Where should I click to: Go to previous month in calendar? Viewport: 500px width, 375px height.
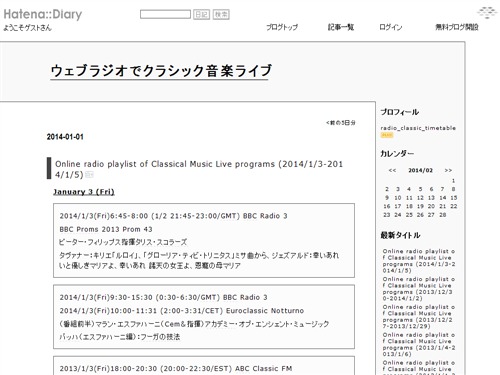(x=392, y=170)
